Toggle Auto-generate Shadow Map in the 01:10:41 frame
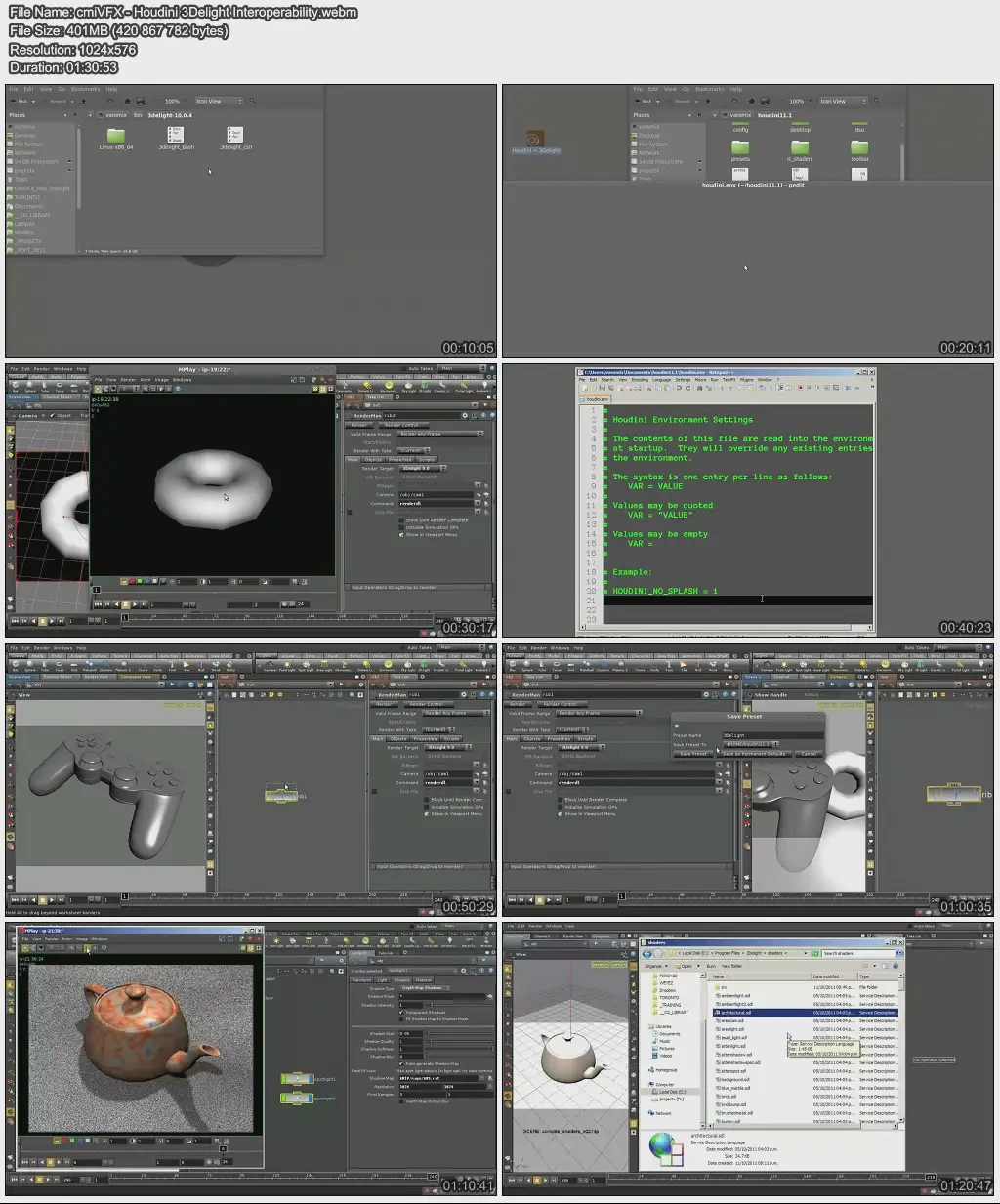This screenshot has width=1000, height=1204. click(402, 1063)
